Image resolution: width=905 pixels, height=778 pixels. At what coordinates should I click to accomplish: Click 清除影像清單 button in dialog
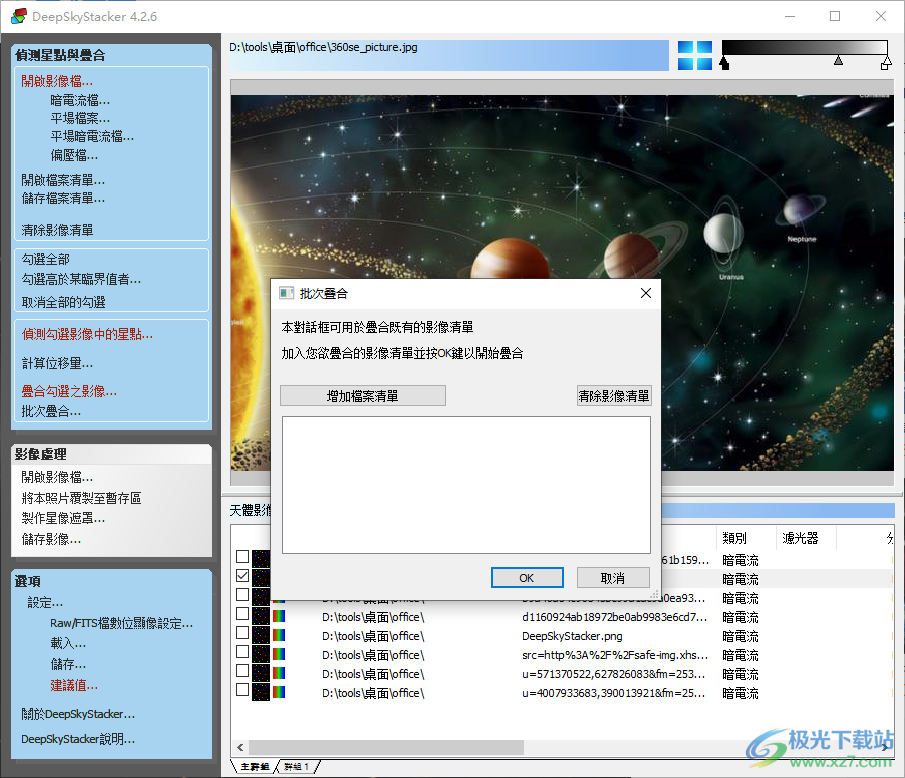point(614,396)
